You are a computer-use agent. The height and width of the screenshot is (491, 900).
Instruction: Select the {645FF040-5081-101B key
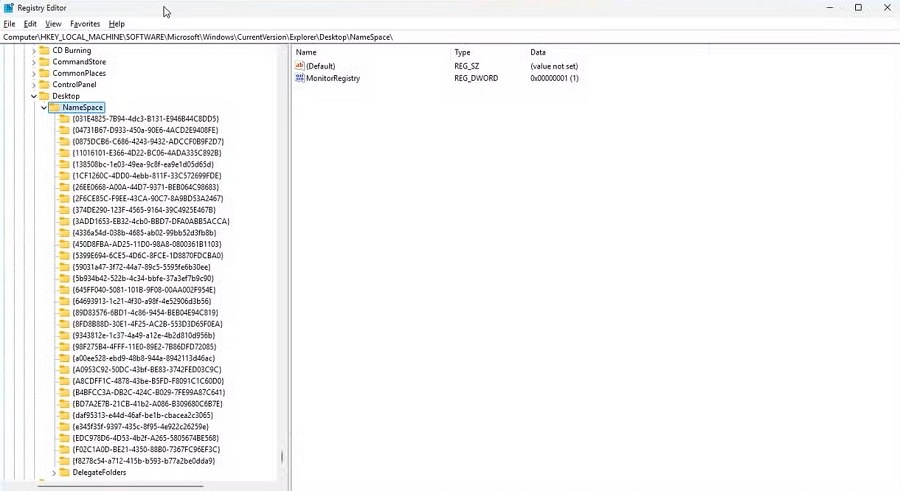[x=144, y=290]
